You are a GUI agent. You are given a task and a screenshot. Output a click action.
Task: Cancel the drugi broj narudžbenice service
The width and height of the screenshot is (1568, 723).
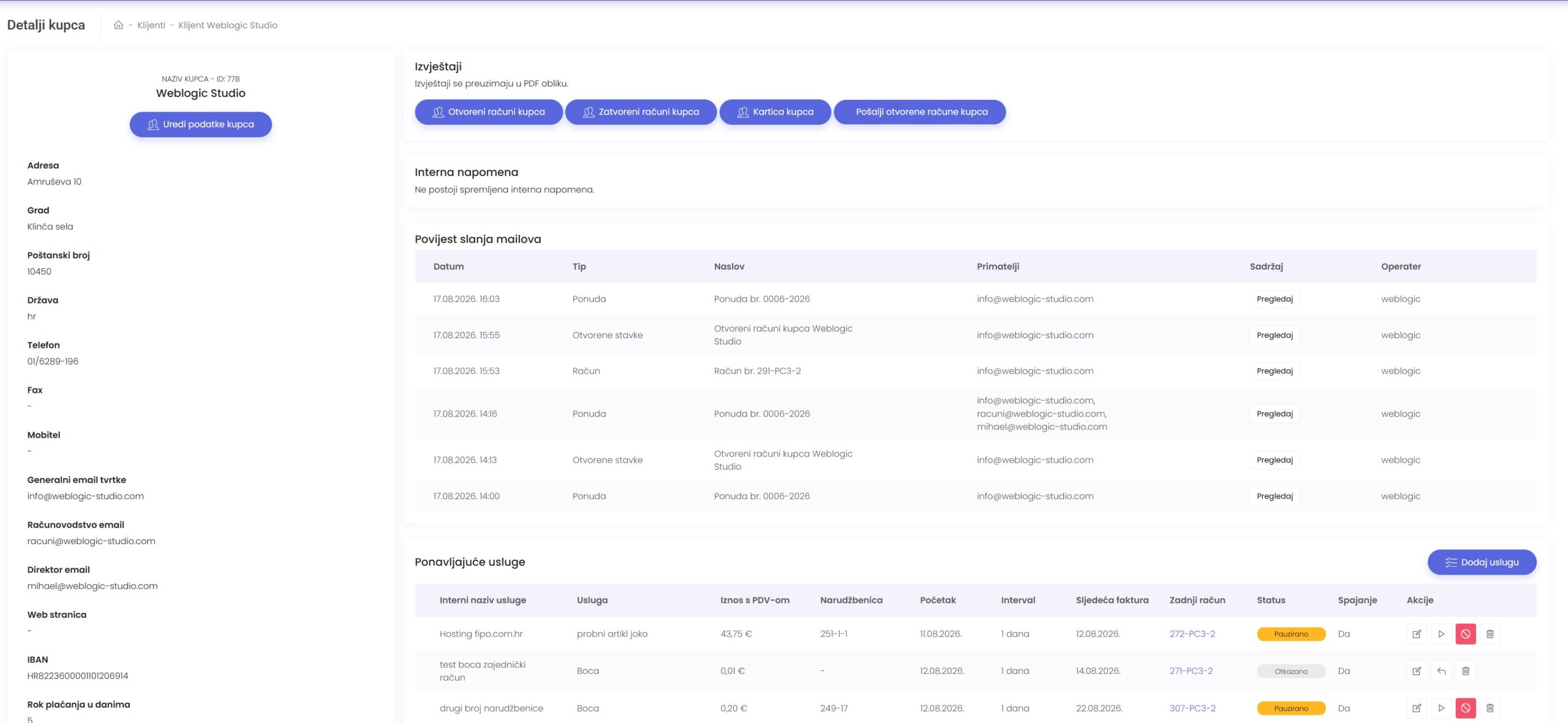tap(1466, 708)
